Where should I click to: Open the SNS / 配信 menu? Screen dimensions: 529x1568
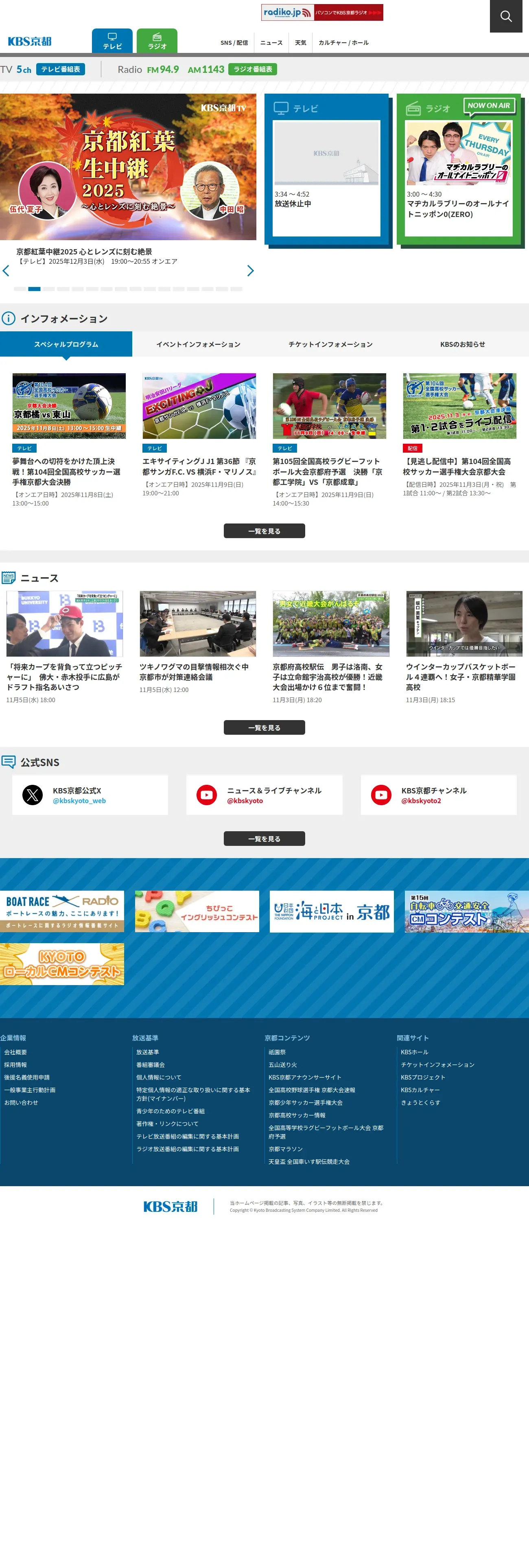pyautogui.click(x=234, y=43)
